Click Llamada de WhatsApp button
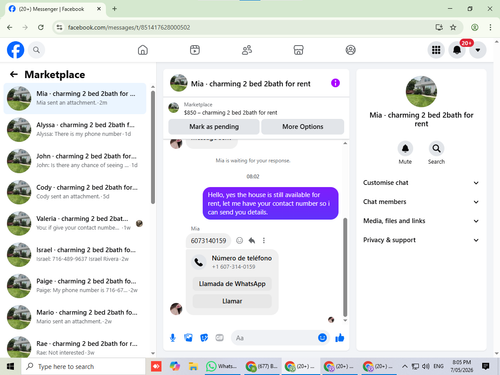500x375 pixels. coord(232,284)
